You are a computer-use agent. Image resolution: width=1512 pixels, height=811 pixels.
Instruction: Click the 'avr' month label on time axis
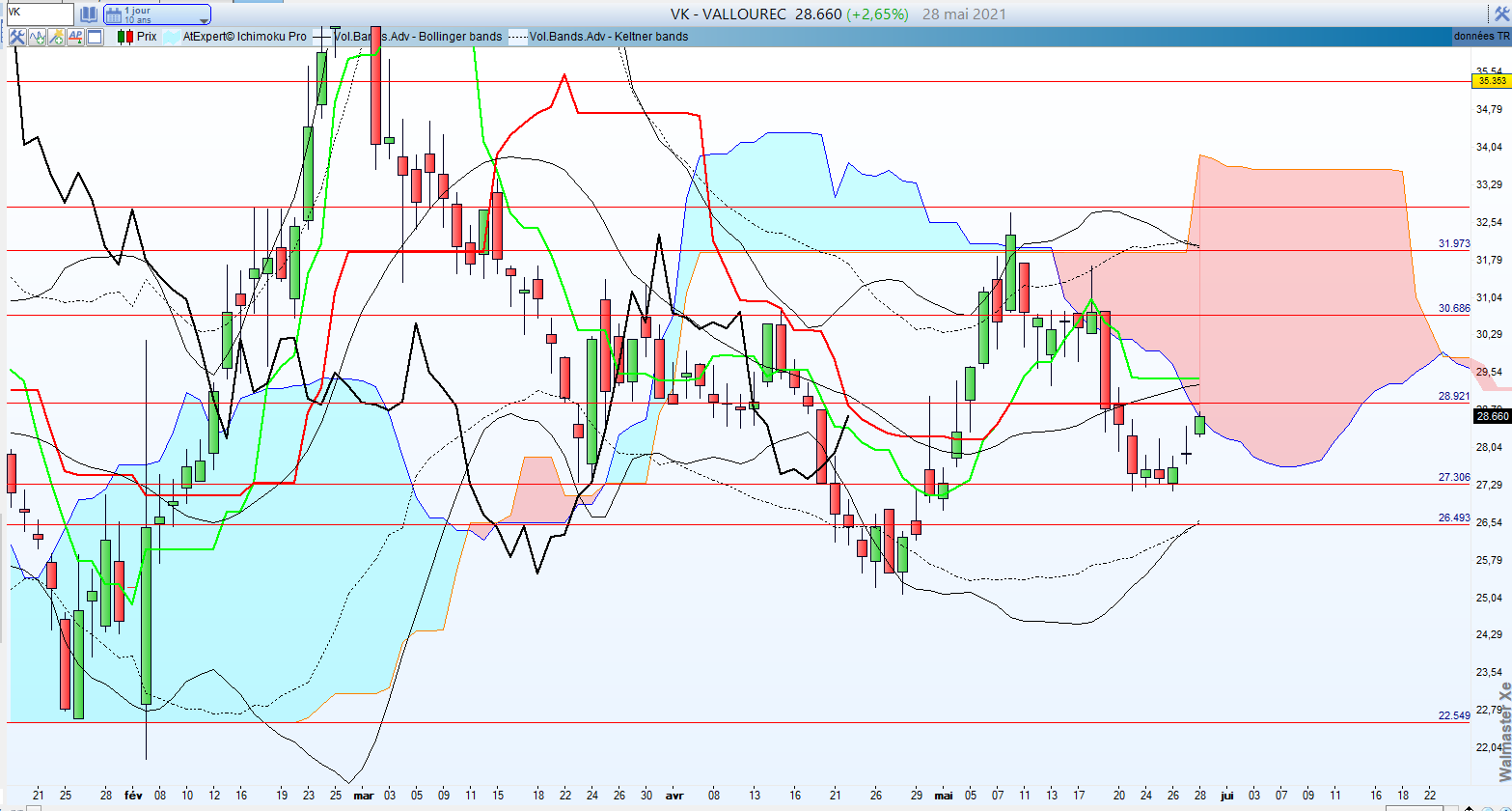click(674, 797)
